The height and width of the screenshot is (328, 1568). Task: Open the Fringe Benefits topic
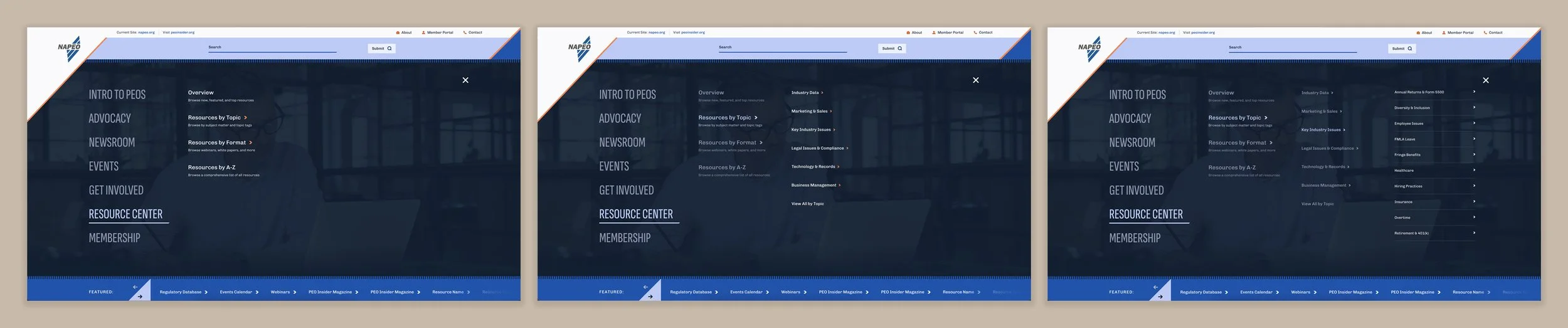click(x=1435, y=155)
